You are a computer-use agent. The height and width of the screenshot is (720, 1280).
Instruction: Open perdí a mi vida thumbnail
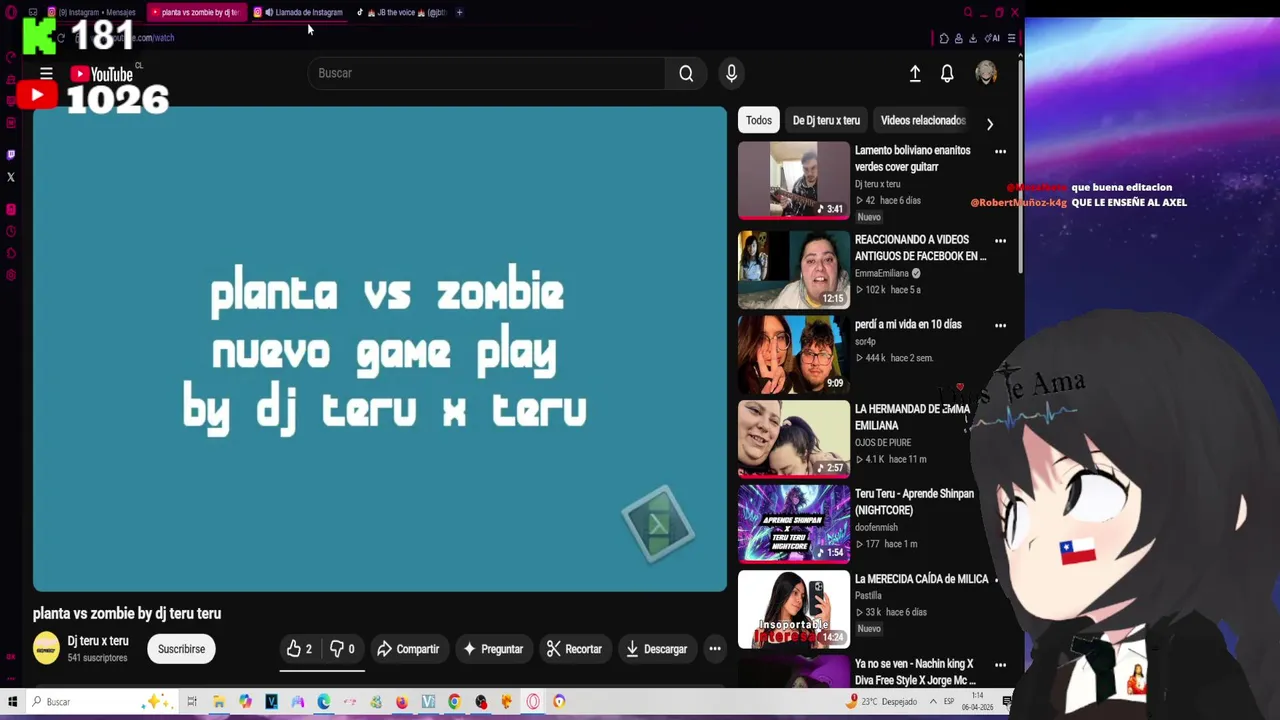coord(794,354)
